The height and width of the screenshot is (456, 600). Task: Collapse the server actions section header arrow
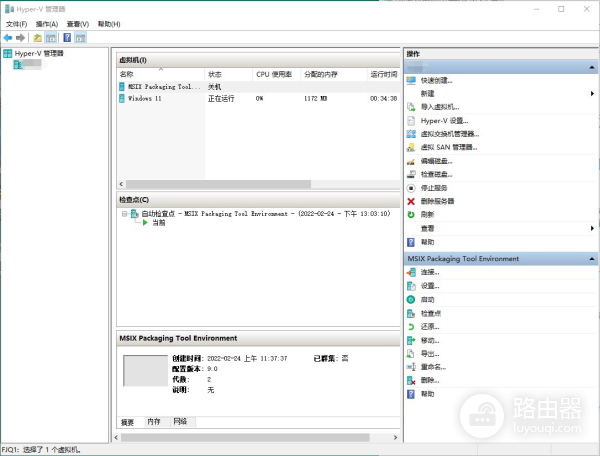tap(592, 67)
